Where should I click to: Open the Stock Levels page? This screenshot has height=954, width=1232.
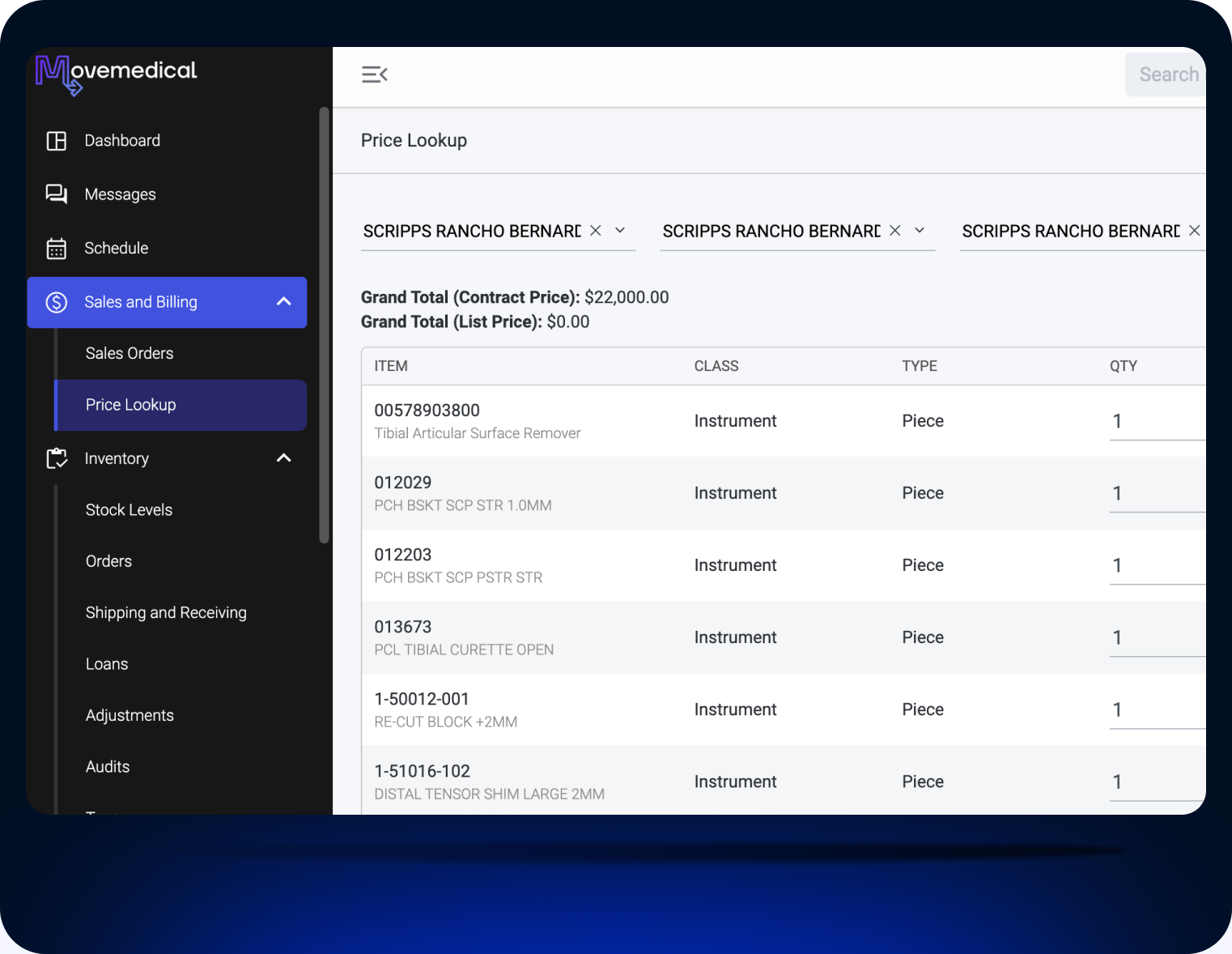pyautogui.click(x=129, y=509)
